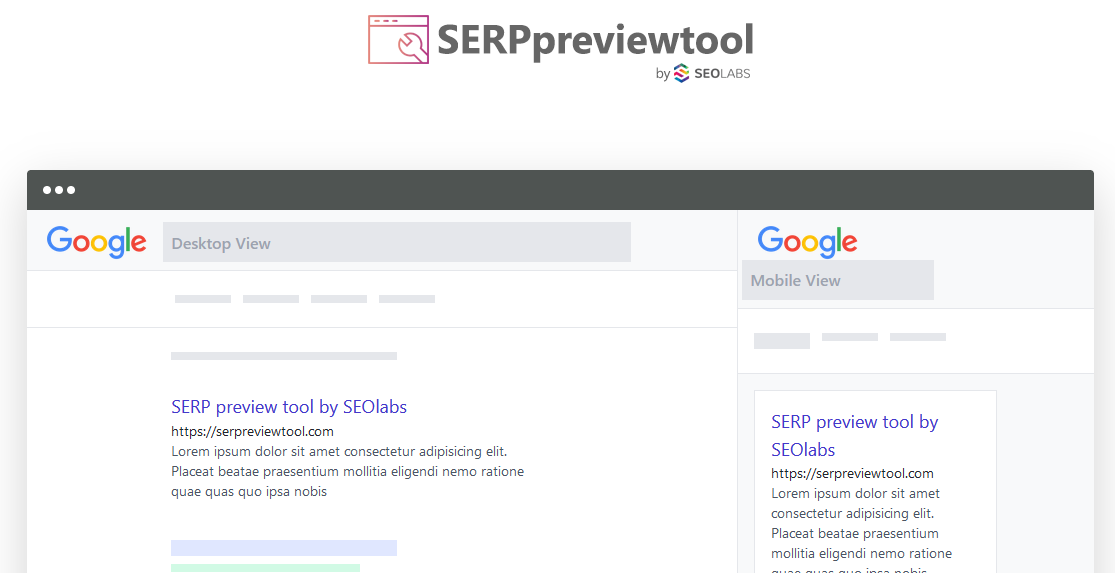Click the desktop https://serppreviewtool.com URL

click(252, 432)
